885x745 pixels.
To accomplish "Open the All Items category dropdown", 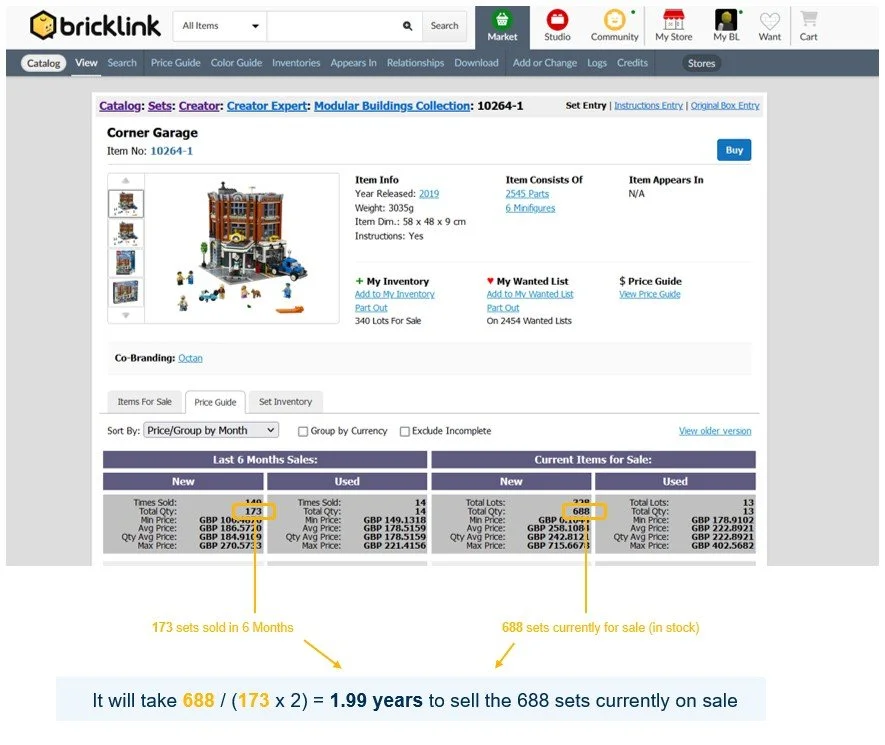I will (220, 26).
